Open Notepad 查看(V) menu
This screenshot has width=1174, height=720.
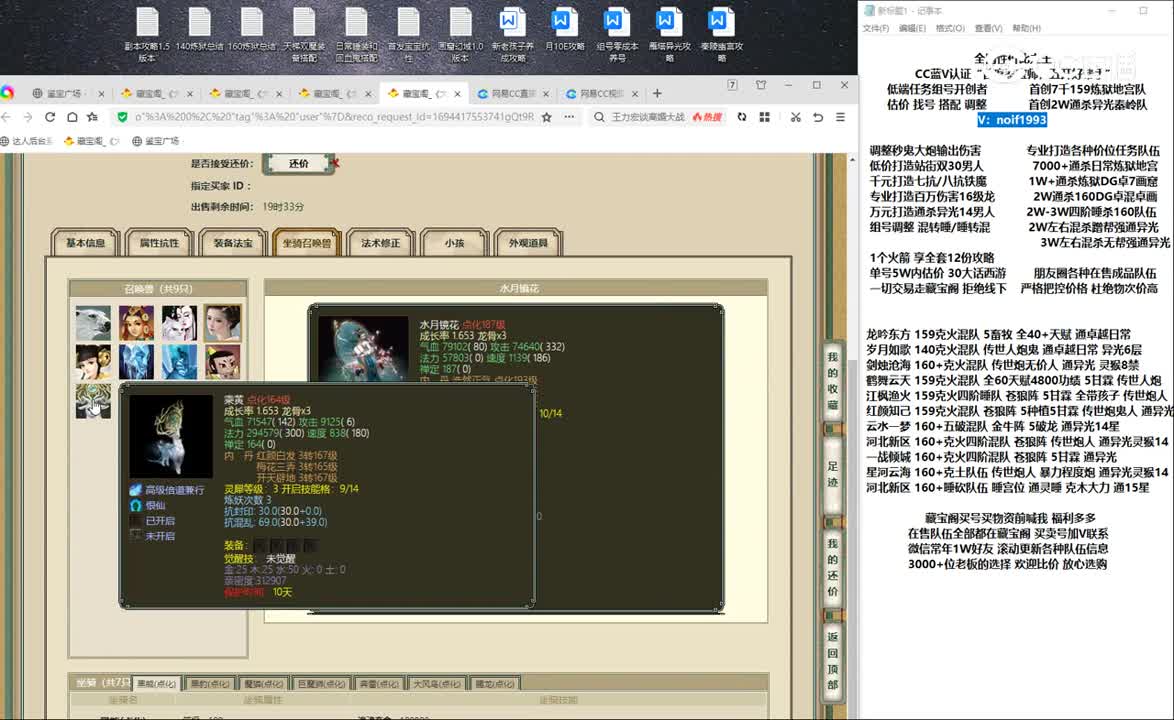pyautogui.click(x=988, y=28)
